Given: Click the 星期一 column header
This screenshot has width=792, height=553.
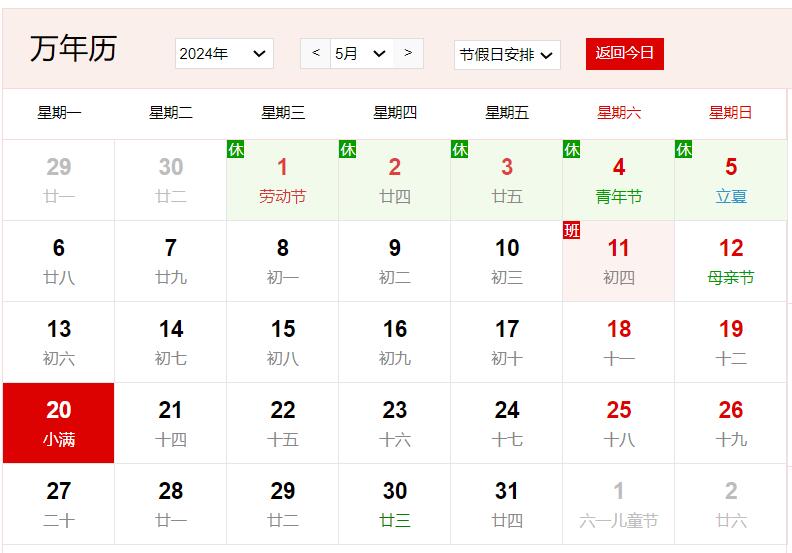Looking at the screenshot, I should (x=59, y=113).
